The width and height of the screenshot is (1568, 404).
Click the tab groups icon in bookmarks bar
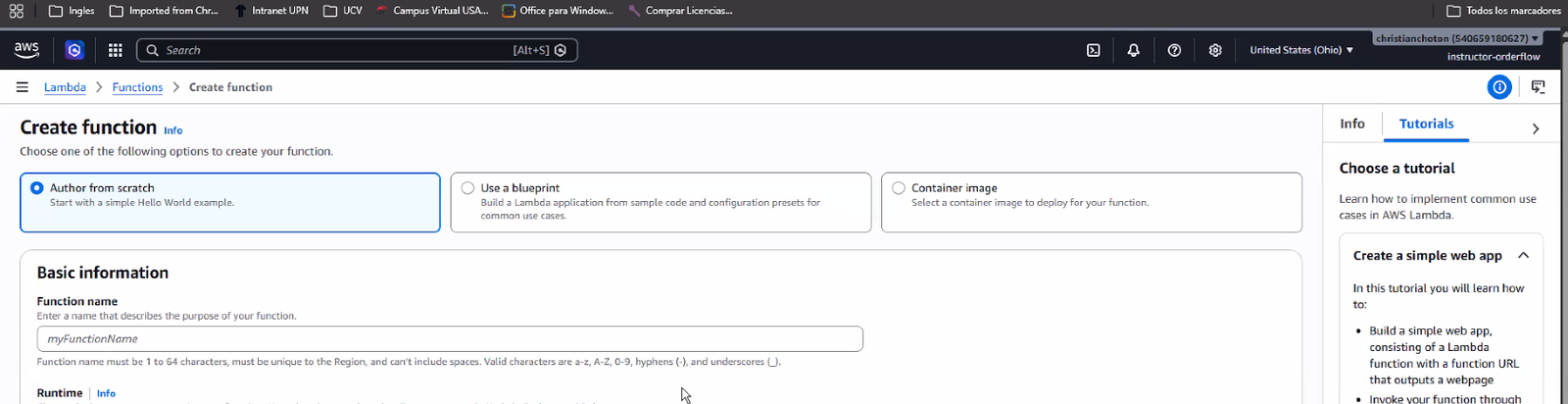(x=17, y=11)
